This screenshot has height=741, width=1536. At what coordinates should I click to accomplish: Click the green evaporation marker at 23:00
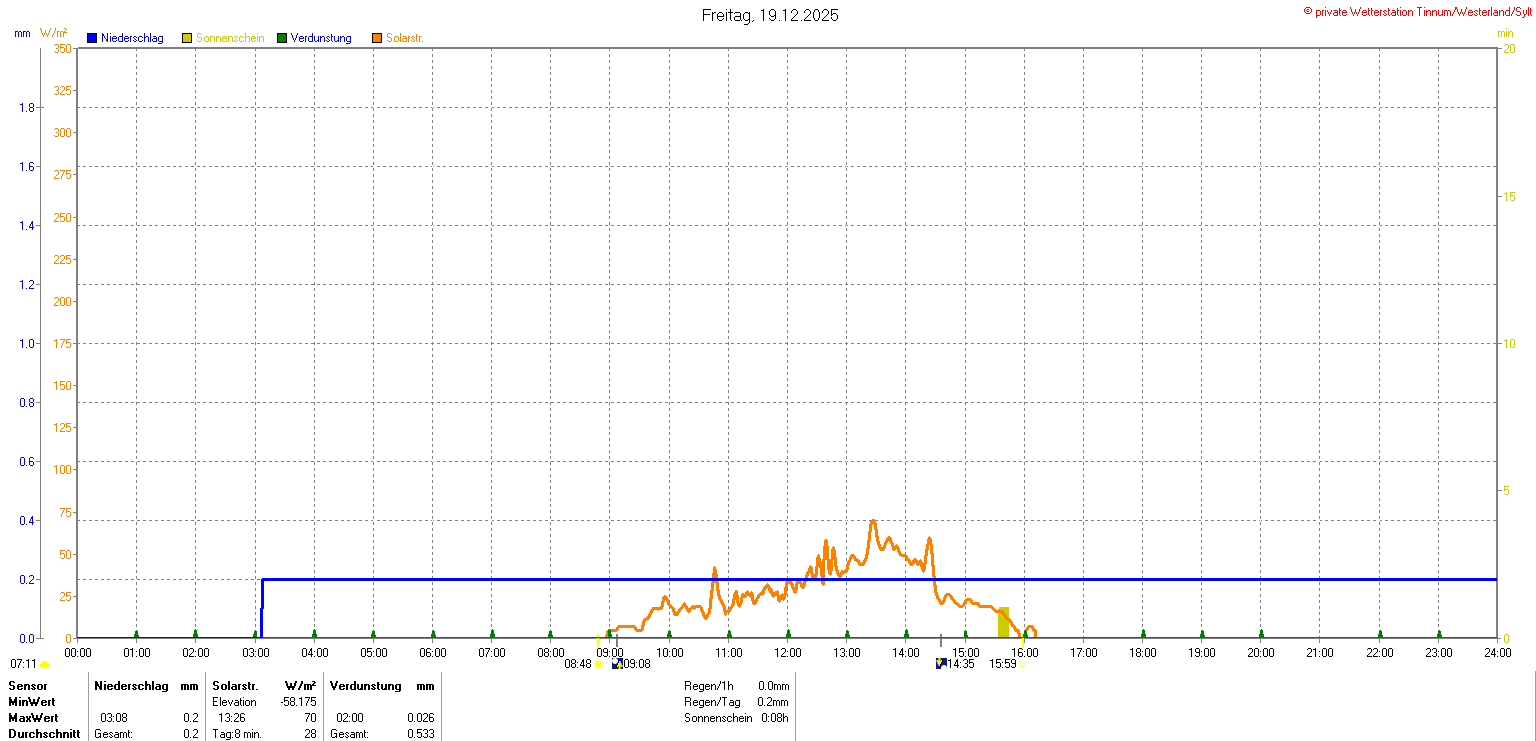[1439, 634]
